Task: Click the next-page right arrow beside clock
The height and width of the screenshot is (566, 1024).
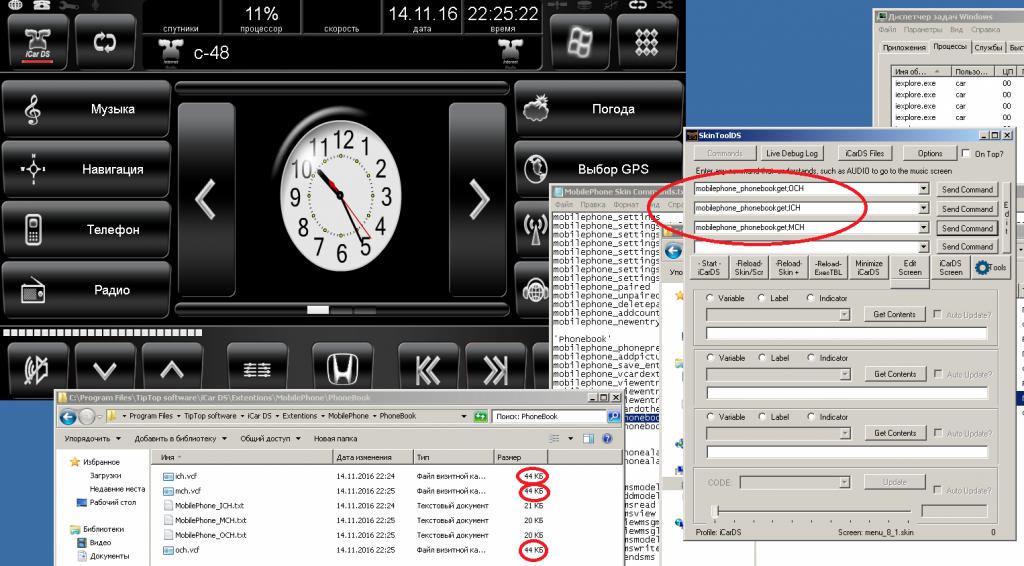Action: pyautogui.click(x=479, y=199)
